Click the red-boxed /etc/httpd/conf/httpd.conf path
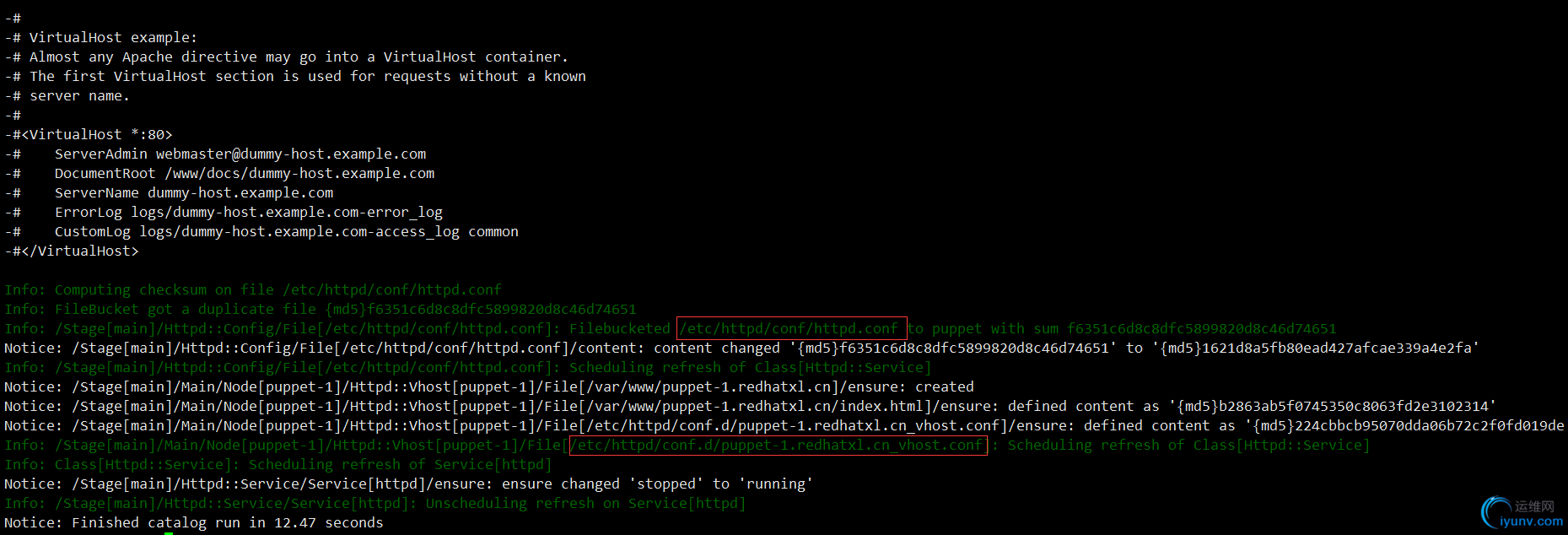This screenshot has height=535, width=1568. tap(790, 328)
